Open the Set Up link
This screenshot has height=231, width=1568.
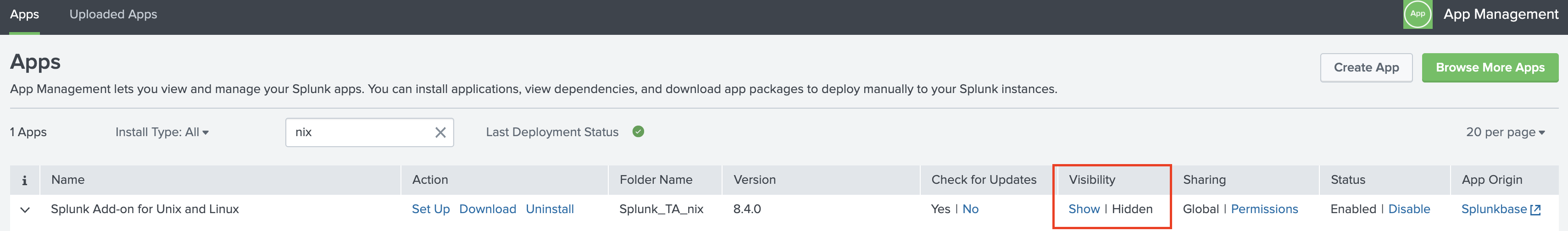[430, 209]
